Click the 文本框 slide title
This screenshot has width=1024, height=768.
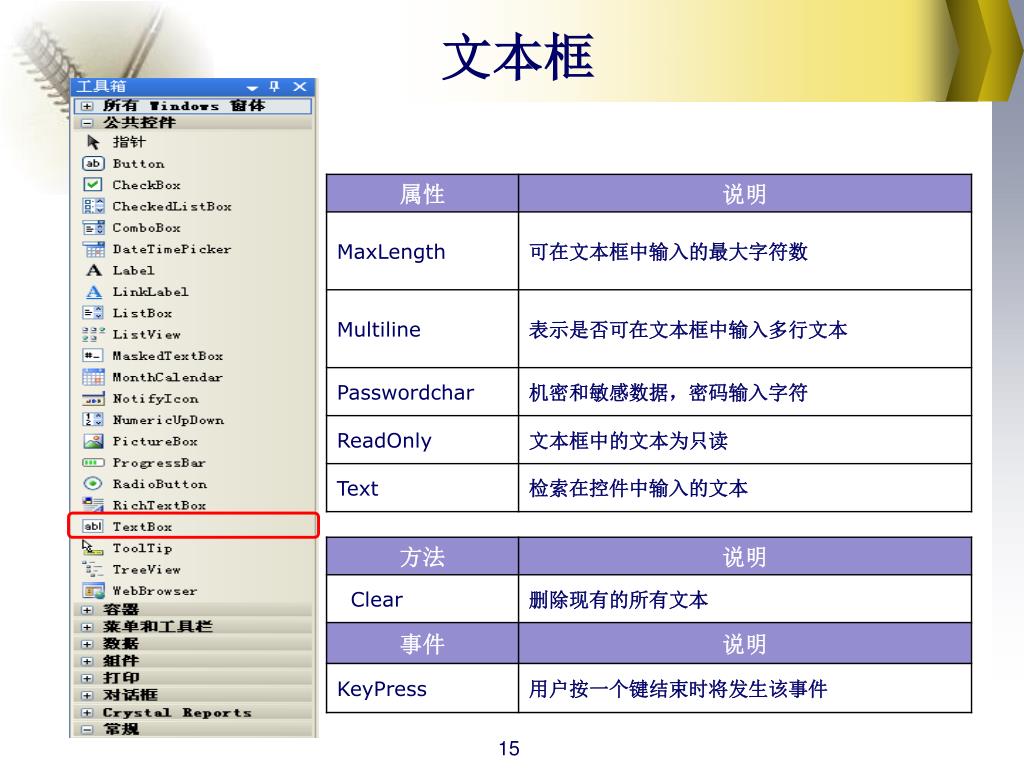pos(518,57)
